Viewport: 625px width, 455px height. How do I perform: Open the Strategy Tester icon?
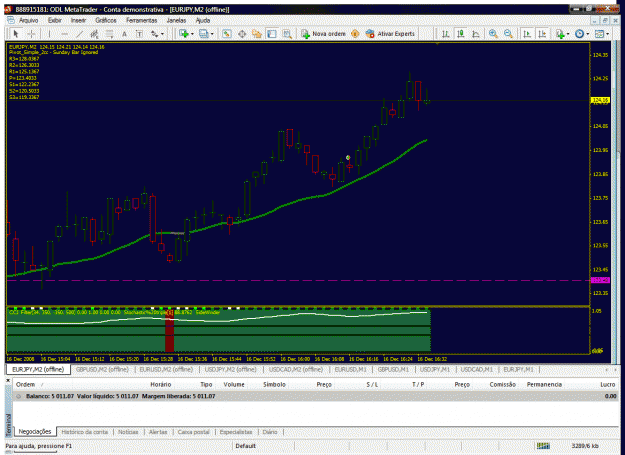point(287,34)
